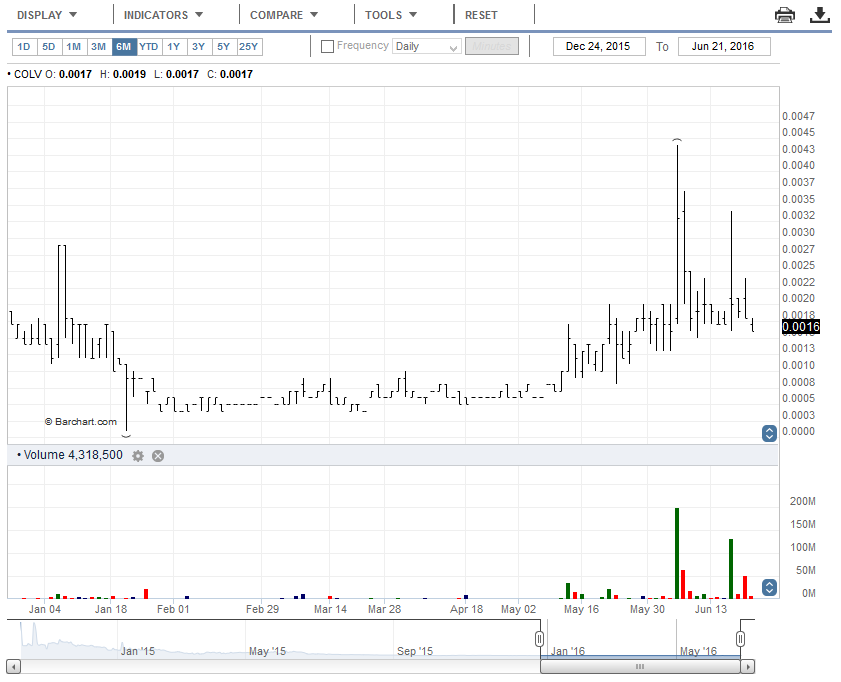Edit the start date Dec 24, 2015
The width and height of the screenshot is (841, 682).
[599, 46]
